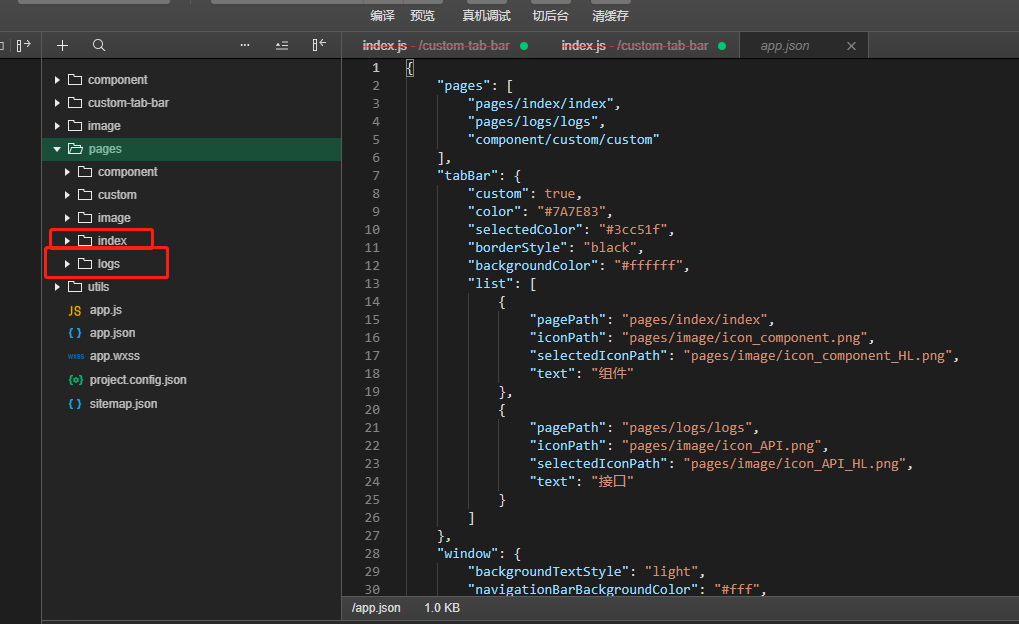
Task: Click the 编译 compile button
Action: 383,16
